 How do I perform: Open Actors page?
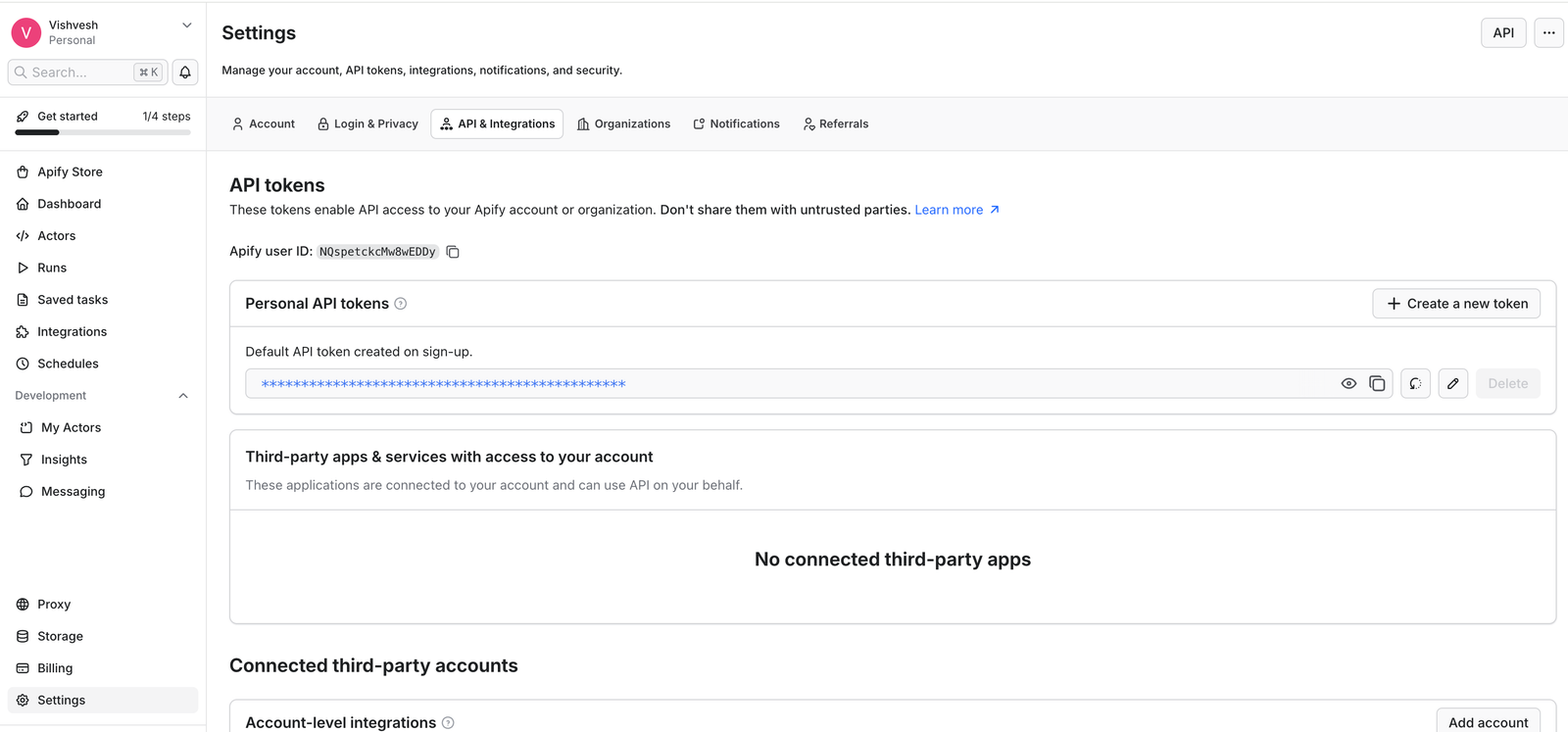(103, 236)
